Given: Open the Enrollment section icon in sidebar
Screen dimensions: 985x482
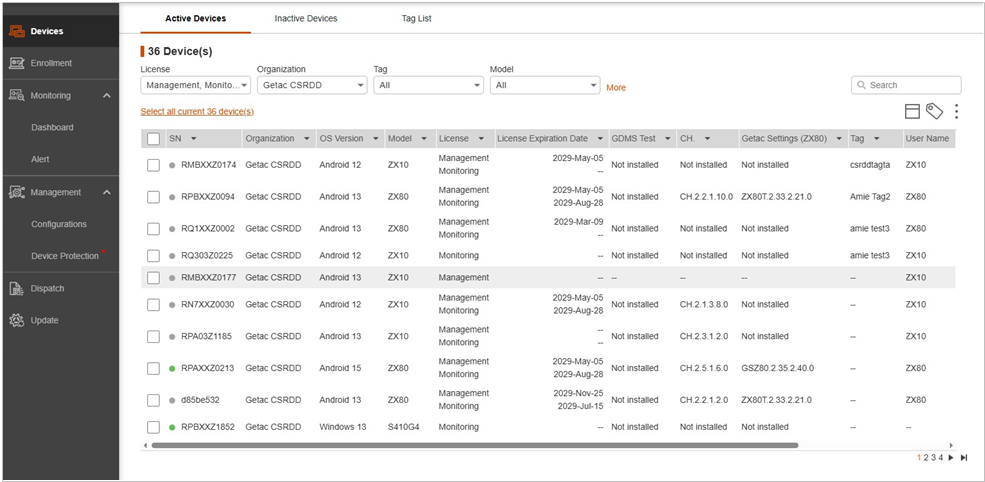Looking at the screenshot, I should (x=16, y=63).
